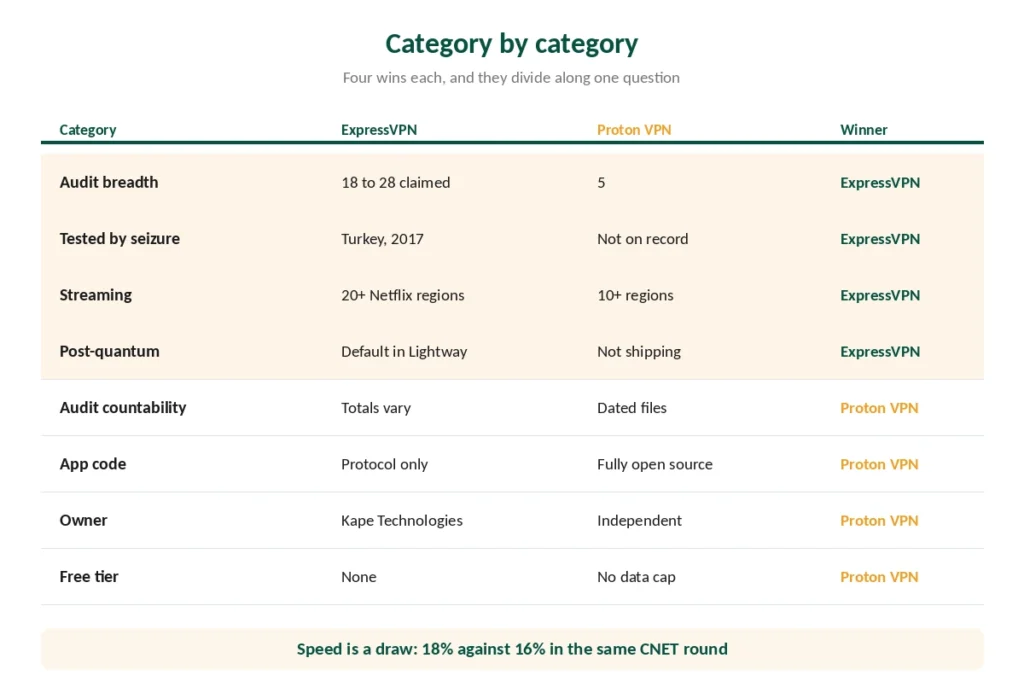Click the 'Proton VPN' column header
Screen dimensions: 1024x693
(634, 129)
